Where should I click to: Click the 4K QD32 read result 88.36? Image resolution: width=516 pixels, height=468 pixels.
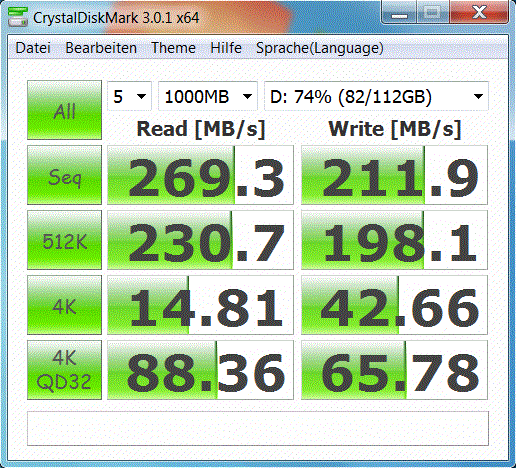200,370
